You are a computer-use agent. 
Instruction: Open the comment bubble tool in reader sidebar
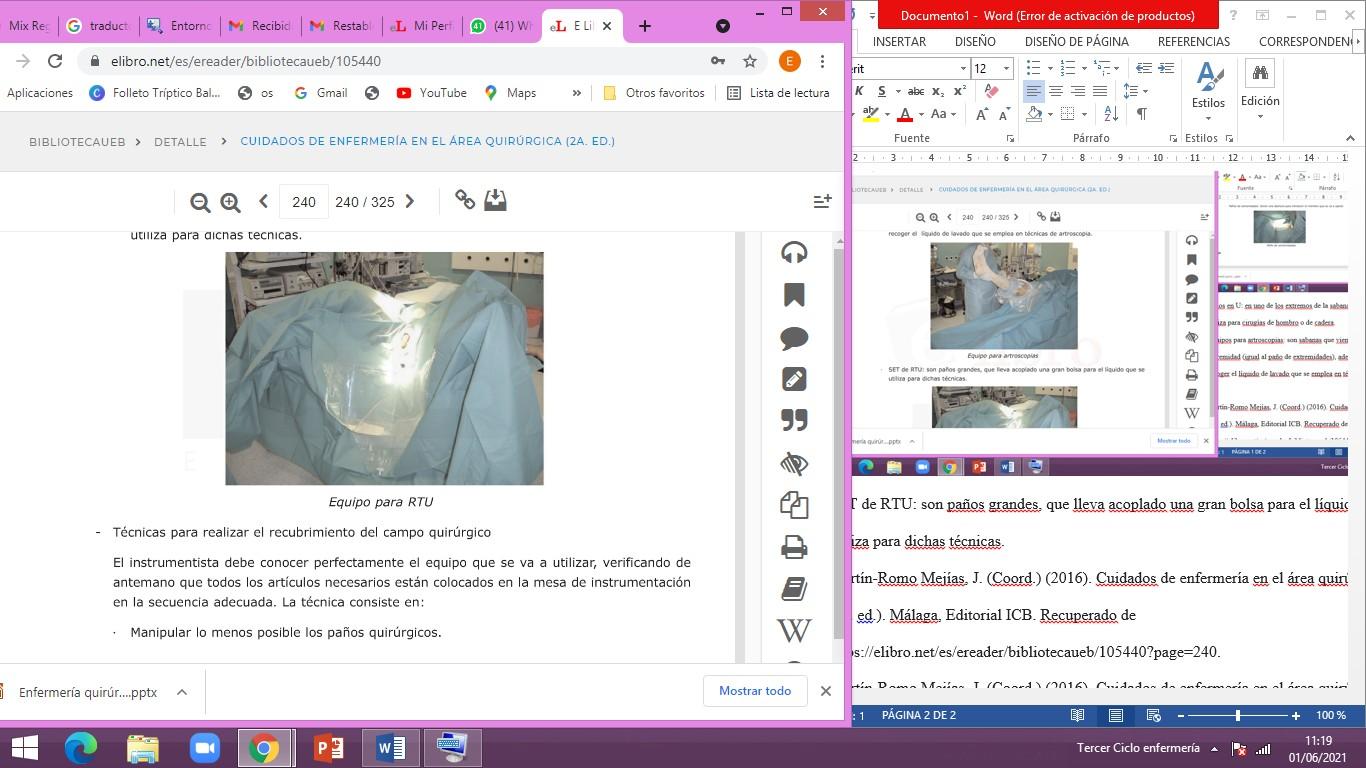tap(794, 337)
